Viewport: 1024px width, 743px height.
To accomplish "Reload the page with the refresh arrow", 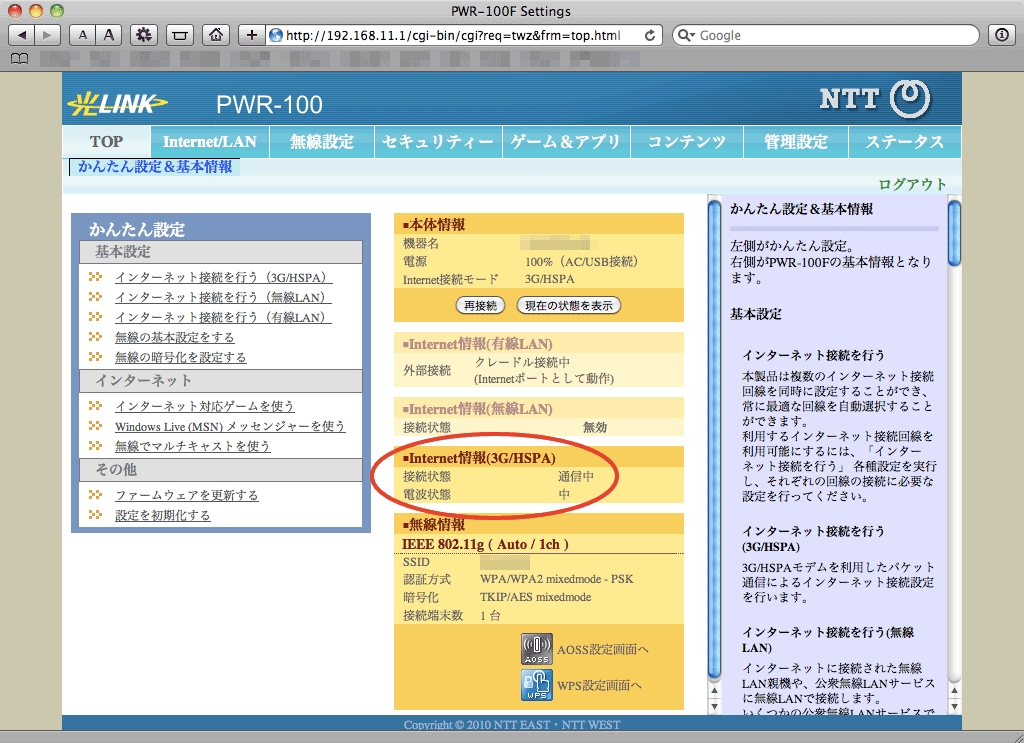I will [650, 35].
